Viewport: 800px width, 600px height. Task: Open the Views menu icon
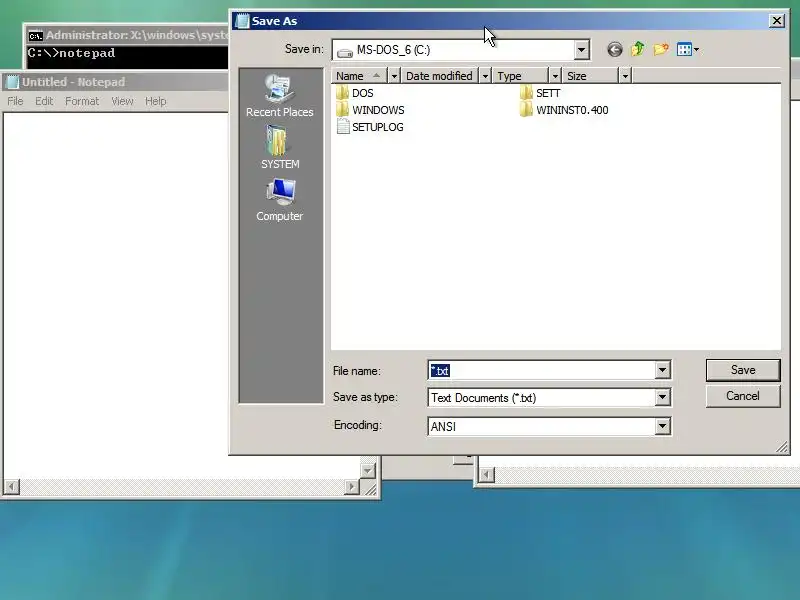point(687,49)
